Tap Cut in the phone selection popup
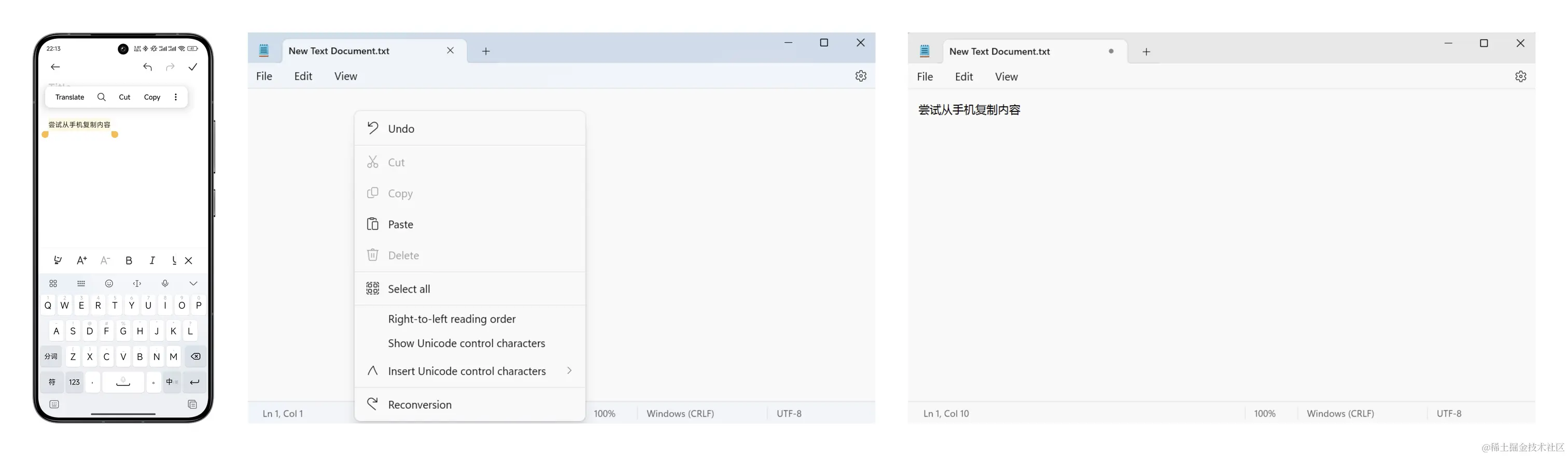This screenshot has height=456, width=1568. [125, 97]
